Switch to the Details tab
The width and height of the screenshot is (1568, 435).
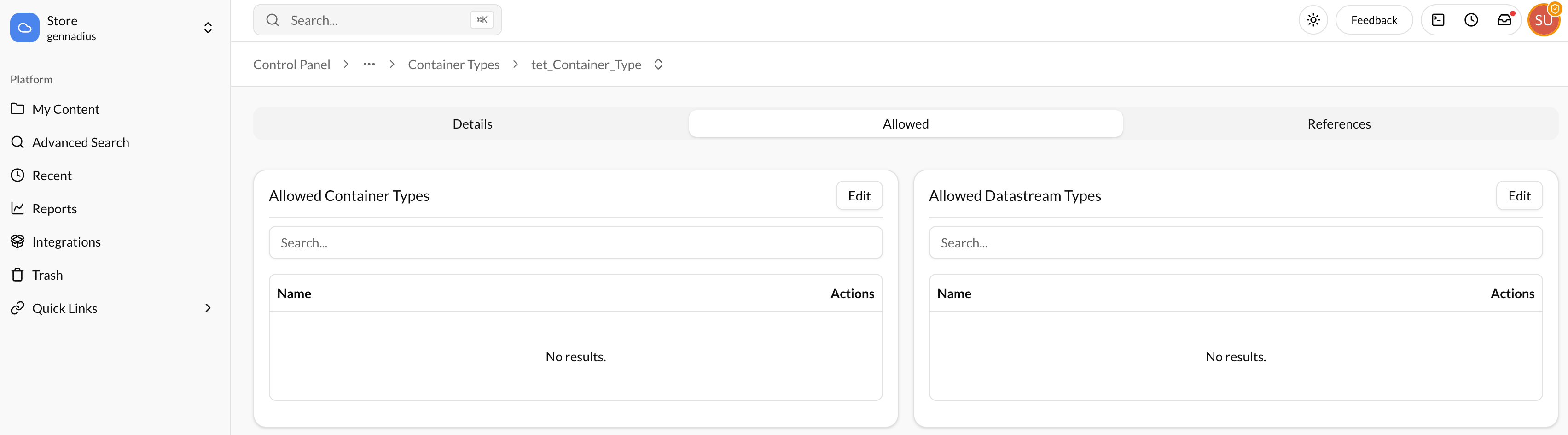(x=472, y=123)
